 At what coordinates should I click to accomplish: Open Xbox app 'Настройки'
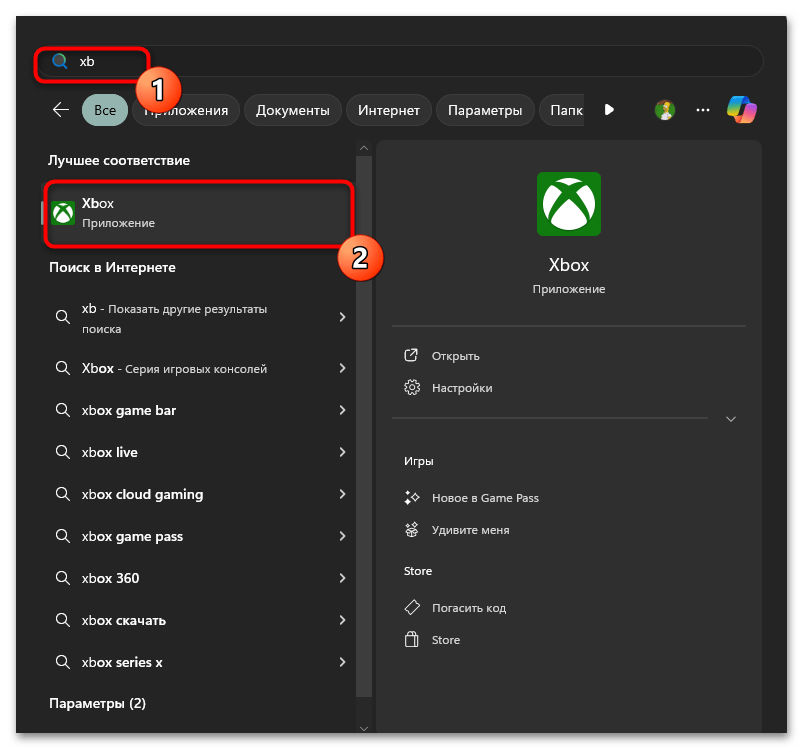tap(462, 388)
